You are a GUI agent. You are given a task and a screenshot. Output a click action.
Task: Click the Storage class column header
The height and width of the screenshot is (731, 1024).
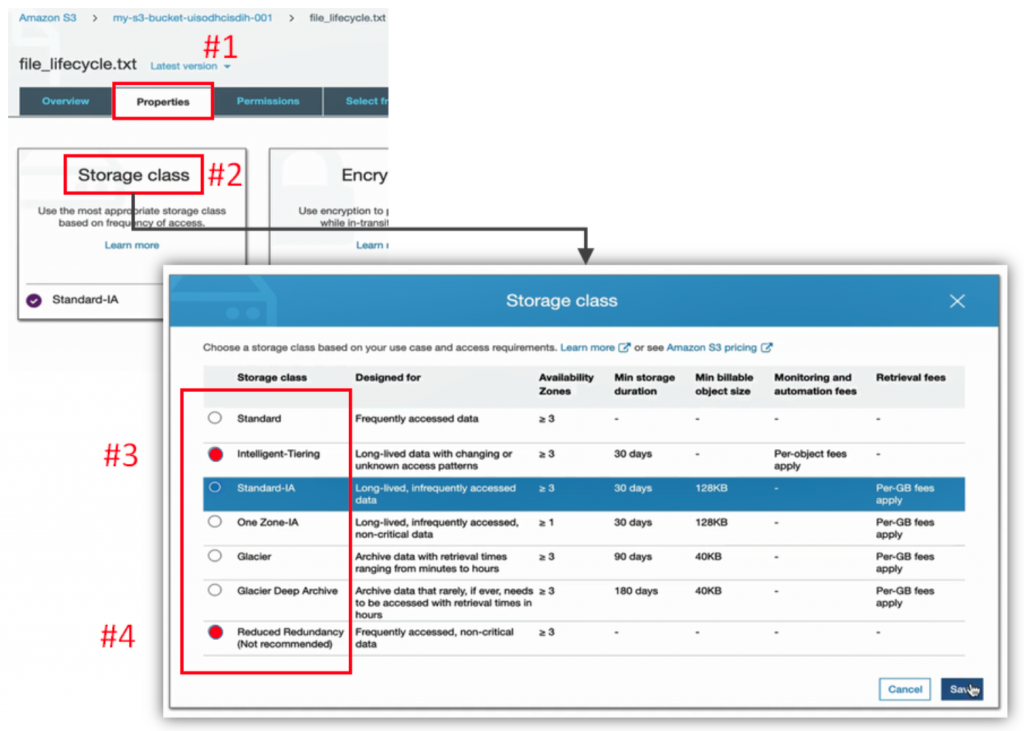(272, 378)
